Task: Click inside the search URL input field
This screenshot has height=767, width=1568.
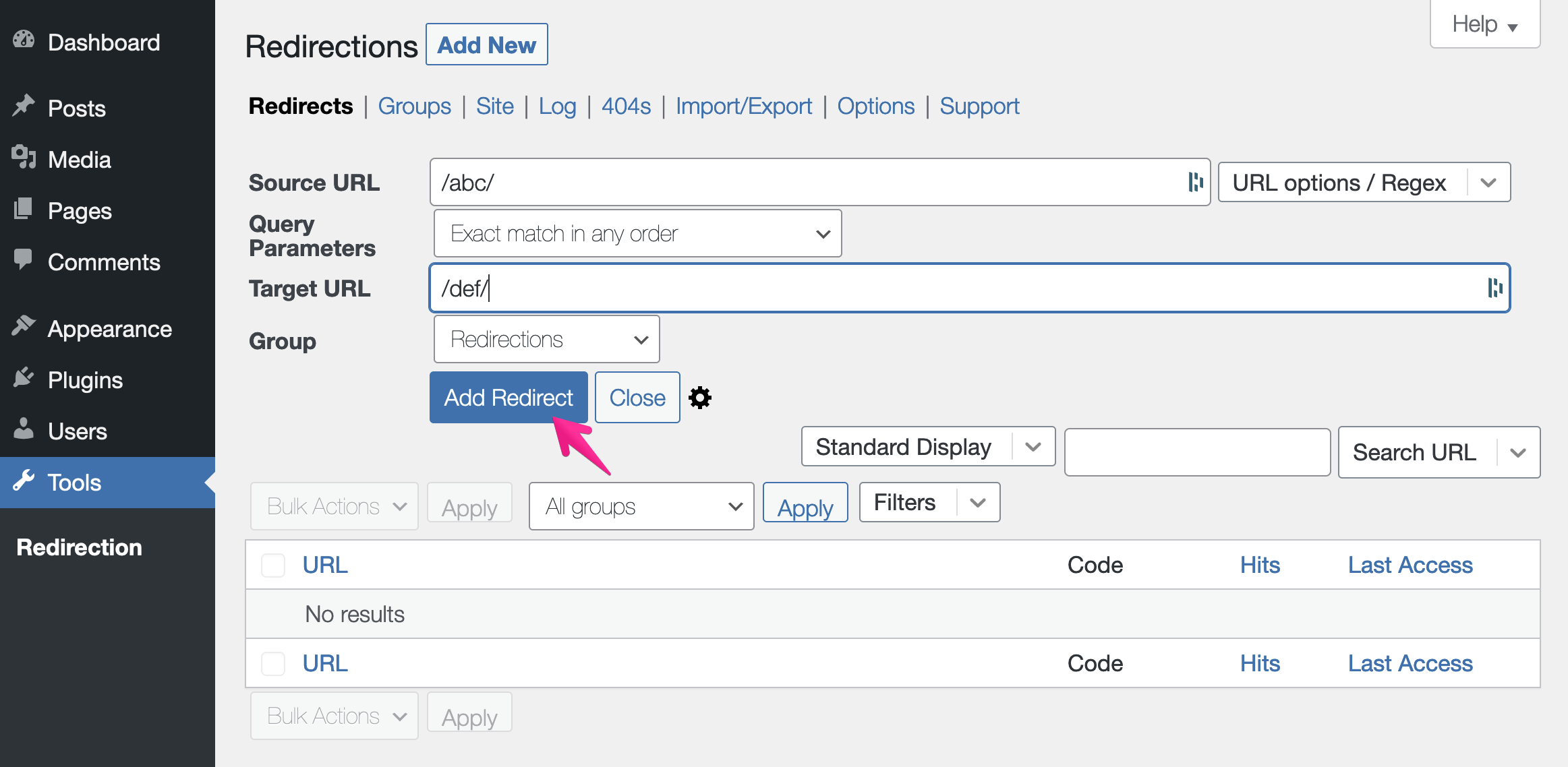Action: pos(1197,452)
